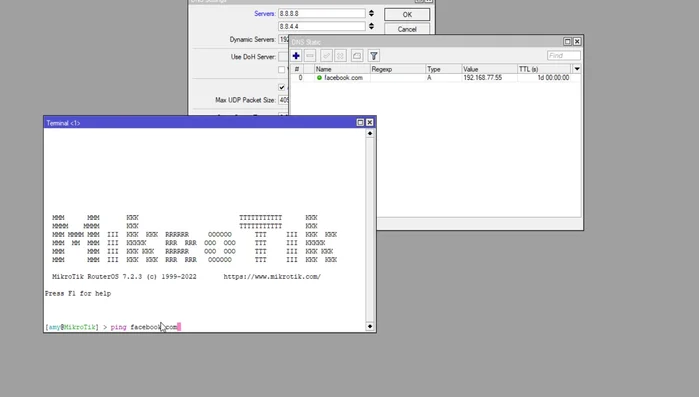Viewport: 699px width, 397px height.
Task: Click the https://www.mikrotik.com/ text
Action: click(272, 277)
